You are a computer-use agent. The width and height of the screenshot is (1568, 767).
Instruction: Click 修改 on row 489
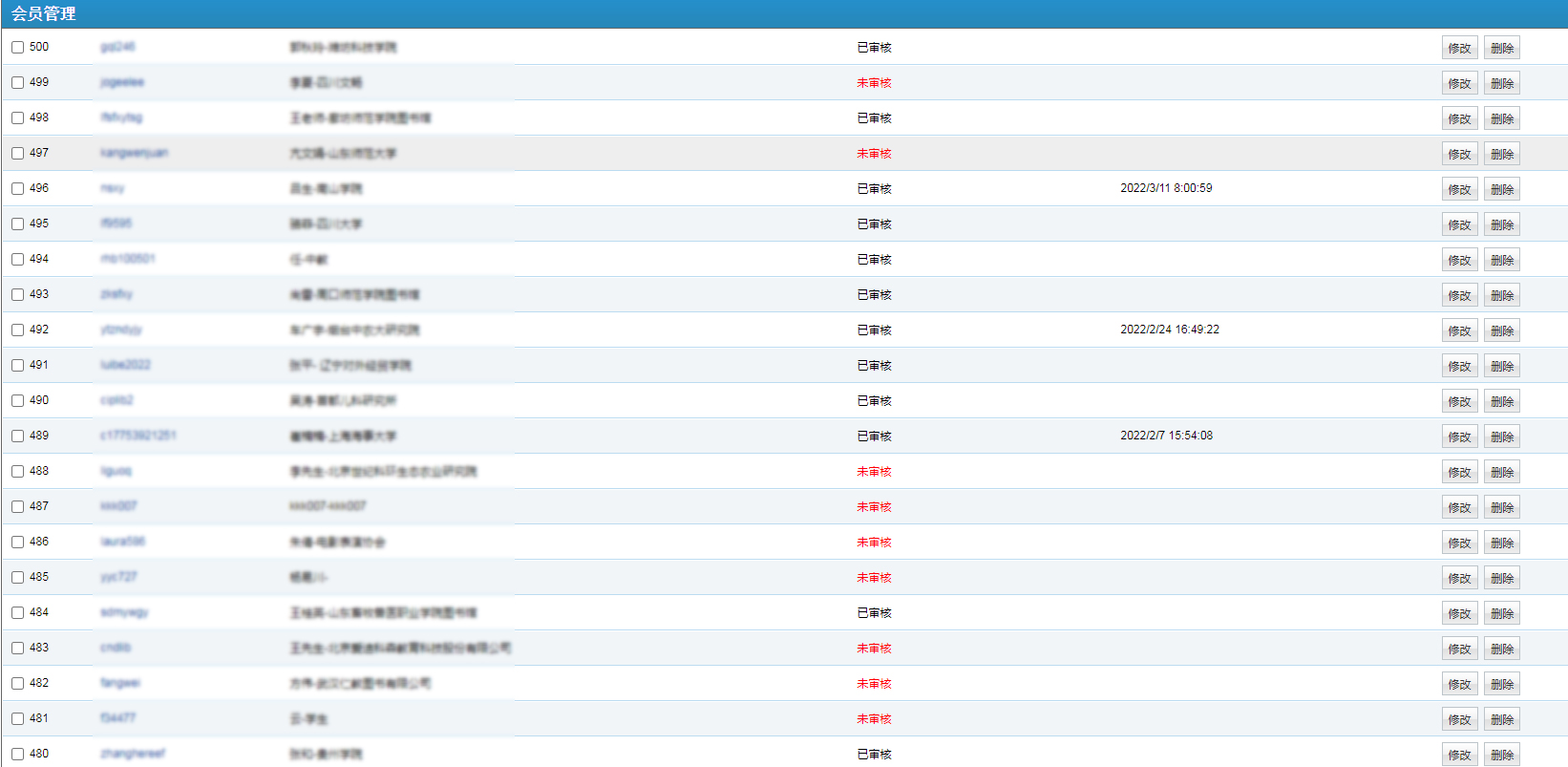coord(1459,437)
